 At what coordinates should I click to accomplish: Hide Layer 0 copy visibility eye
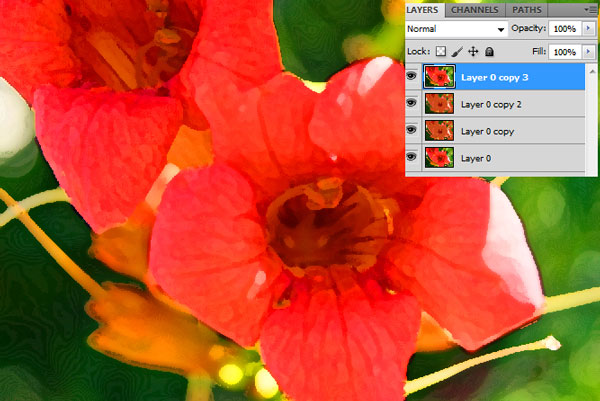point(411,130)
